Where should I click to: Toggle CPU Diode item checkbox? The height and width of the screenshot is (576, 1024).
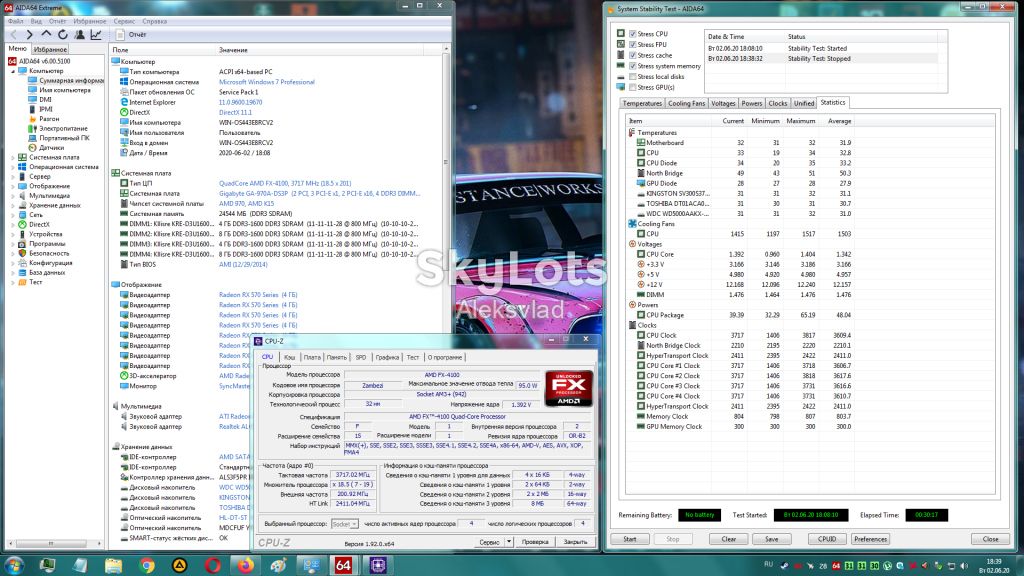coord(641,163)
